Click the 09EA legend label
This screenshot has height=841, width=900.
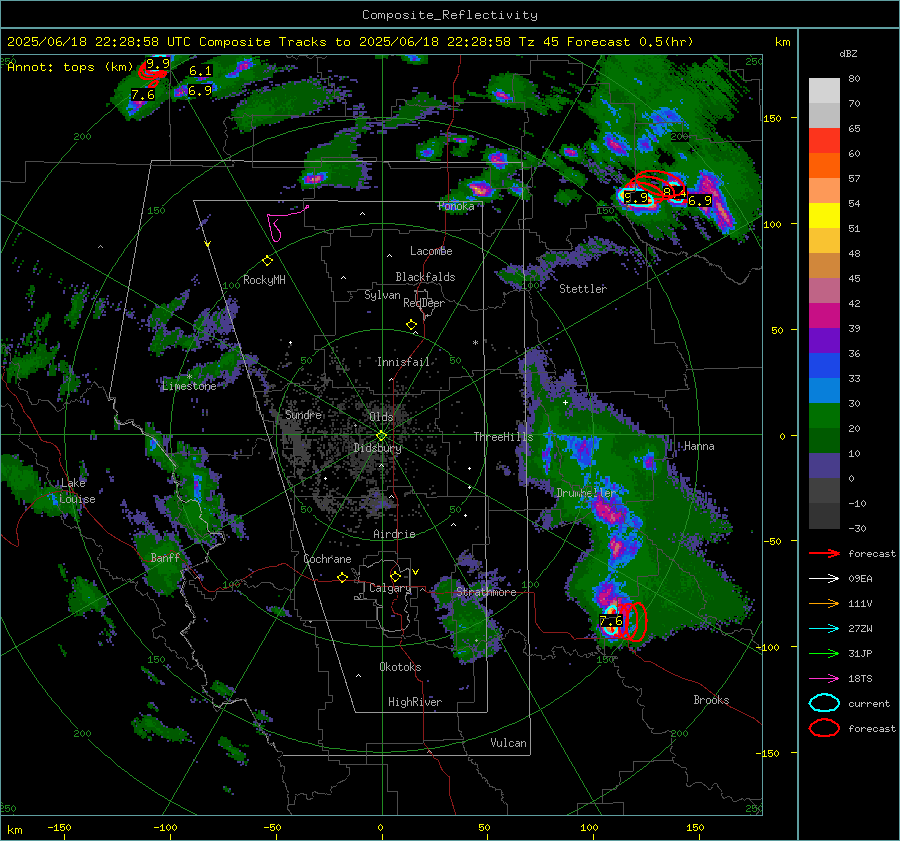(860, 579)
